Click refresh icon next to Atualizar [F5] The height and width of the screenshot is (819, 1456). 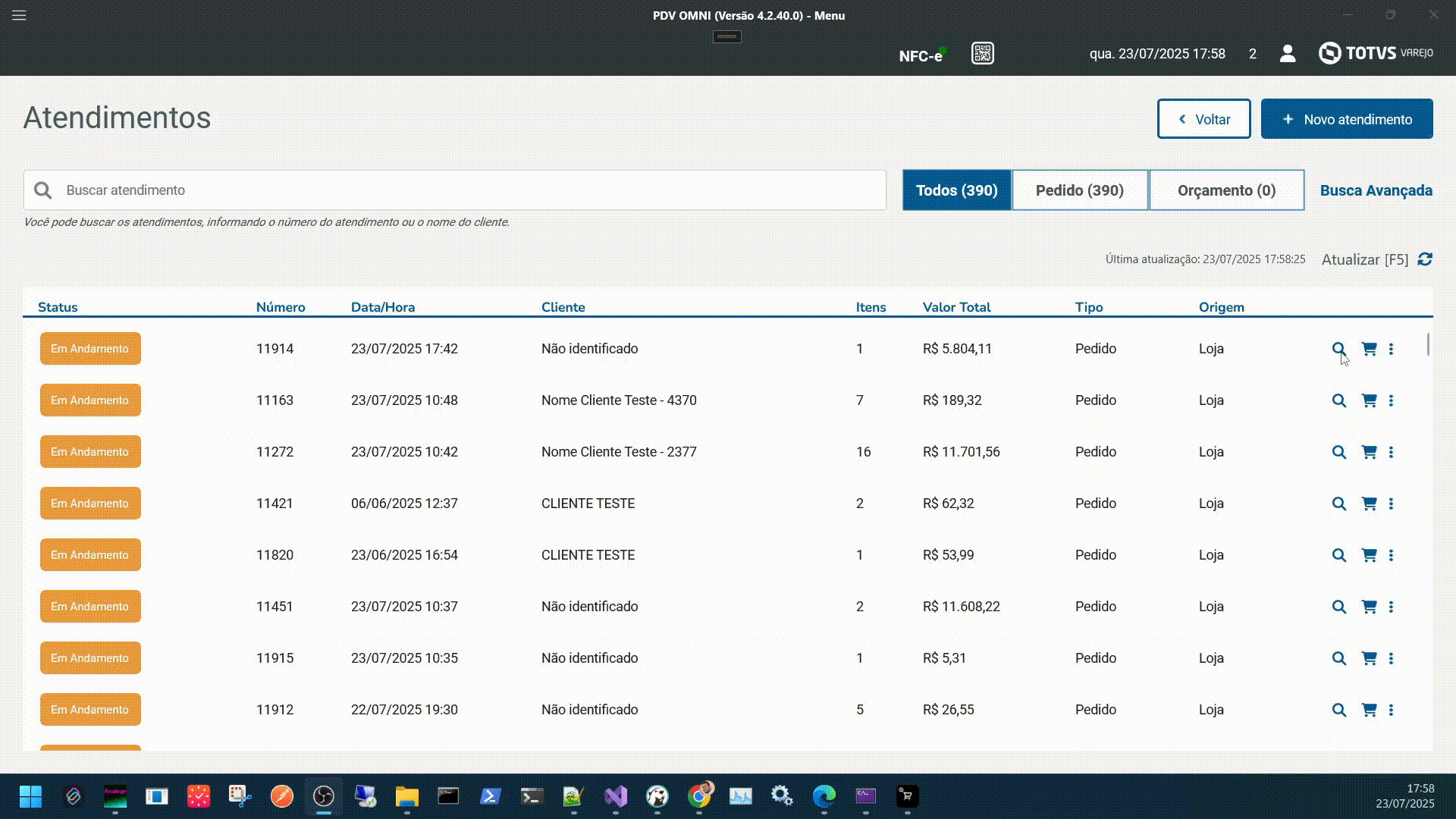pyautogui.click(x=1425, y=259)
